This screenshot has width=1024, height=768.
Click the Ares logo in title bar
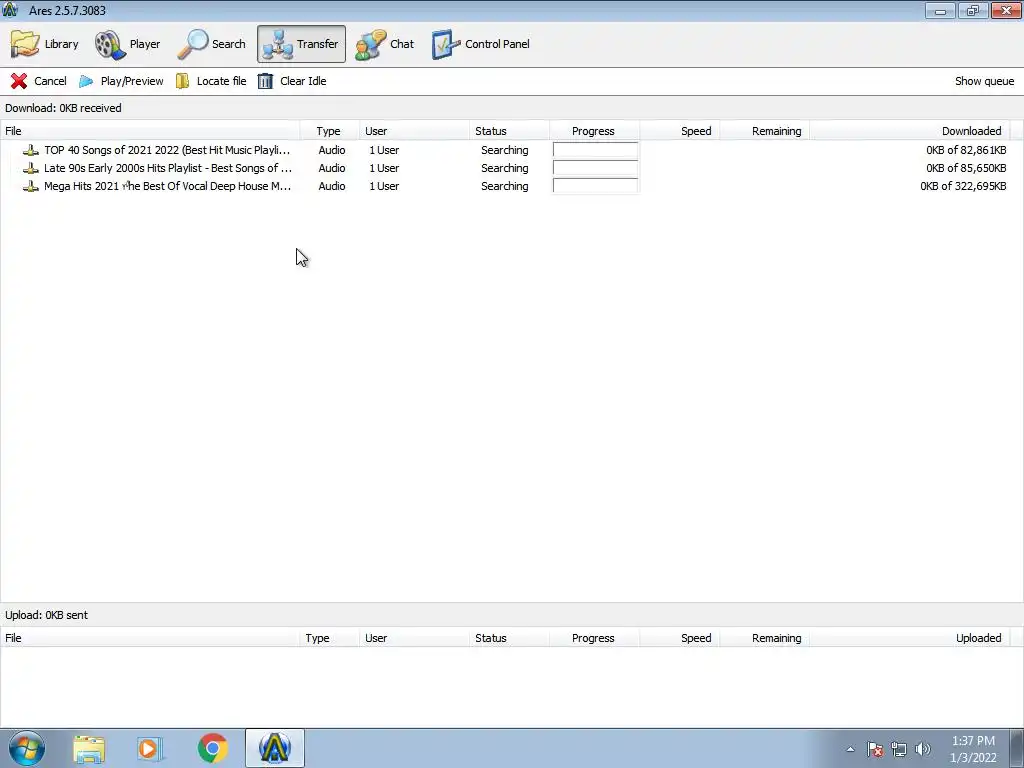coord(10,10)
